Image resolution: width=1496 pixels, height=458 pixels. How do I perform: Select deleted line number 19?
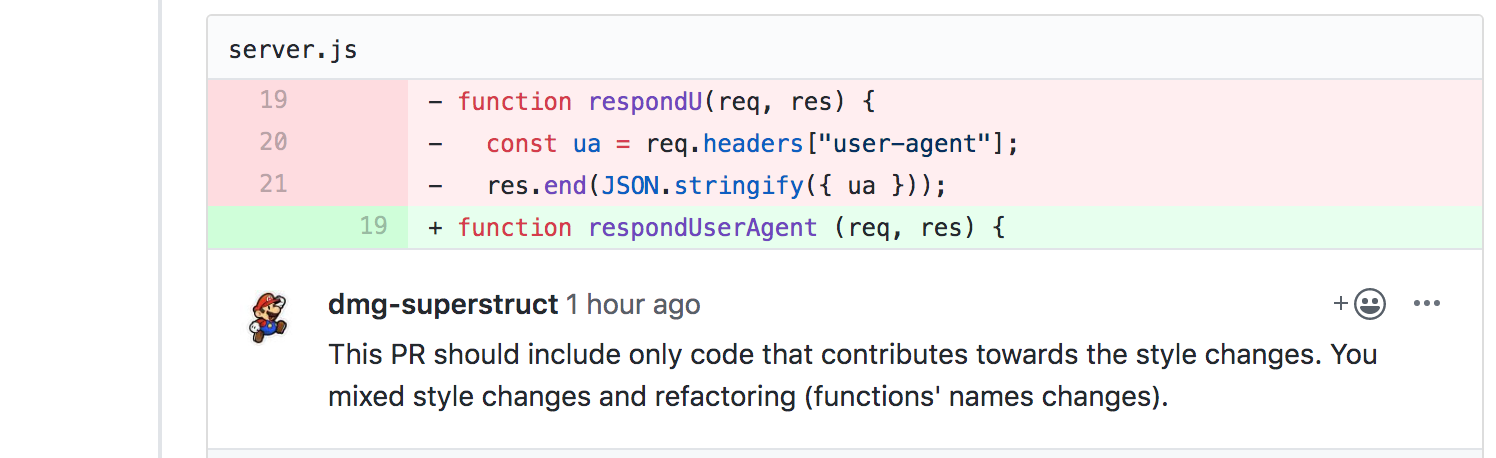273,100
